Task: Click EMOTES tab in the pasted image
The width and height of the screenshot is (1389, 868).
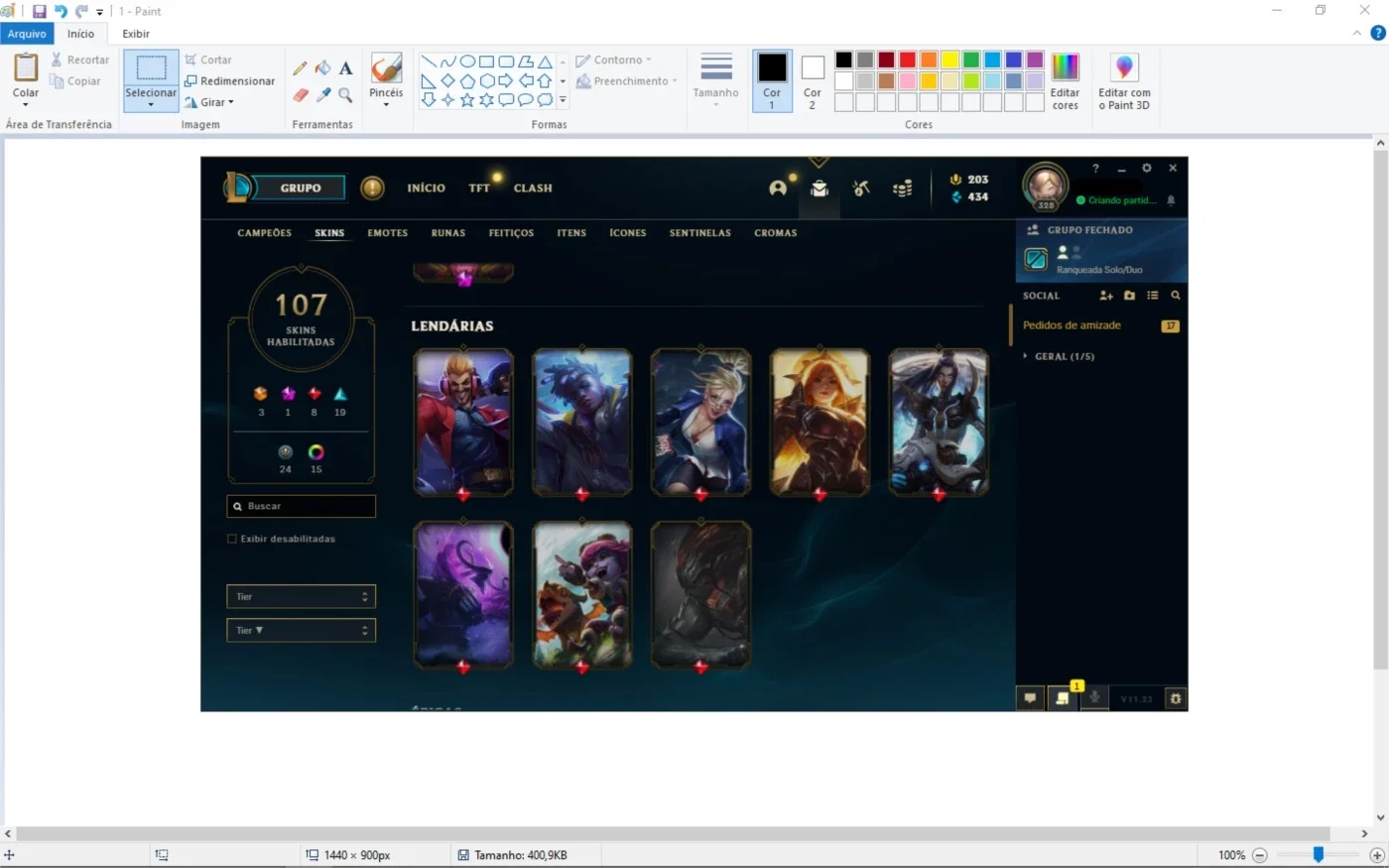Action: pyautogui.click(x=388, y=233)
